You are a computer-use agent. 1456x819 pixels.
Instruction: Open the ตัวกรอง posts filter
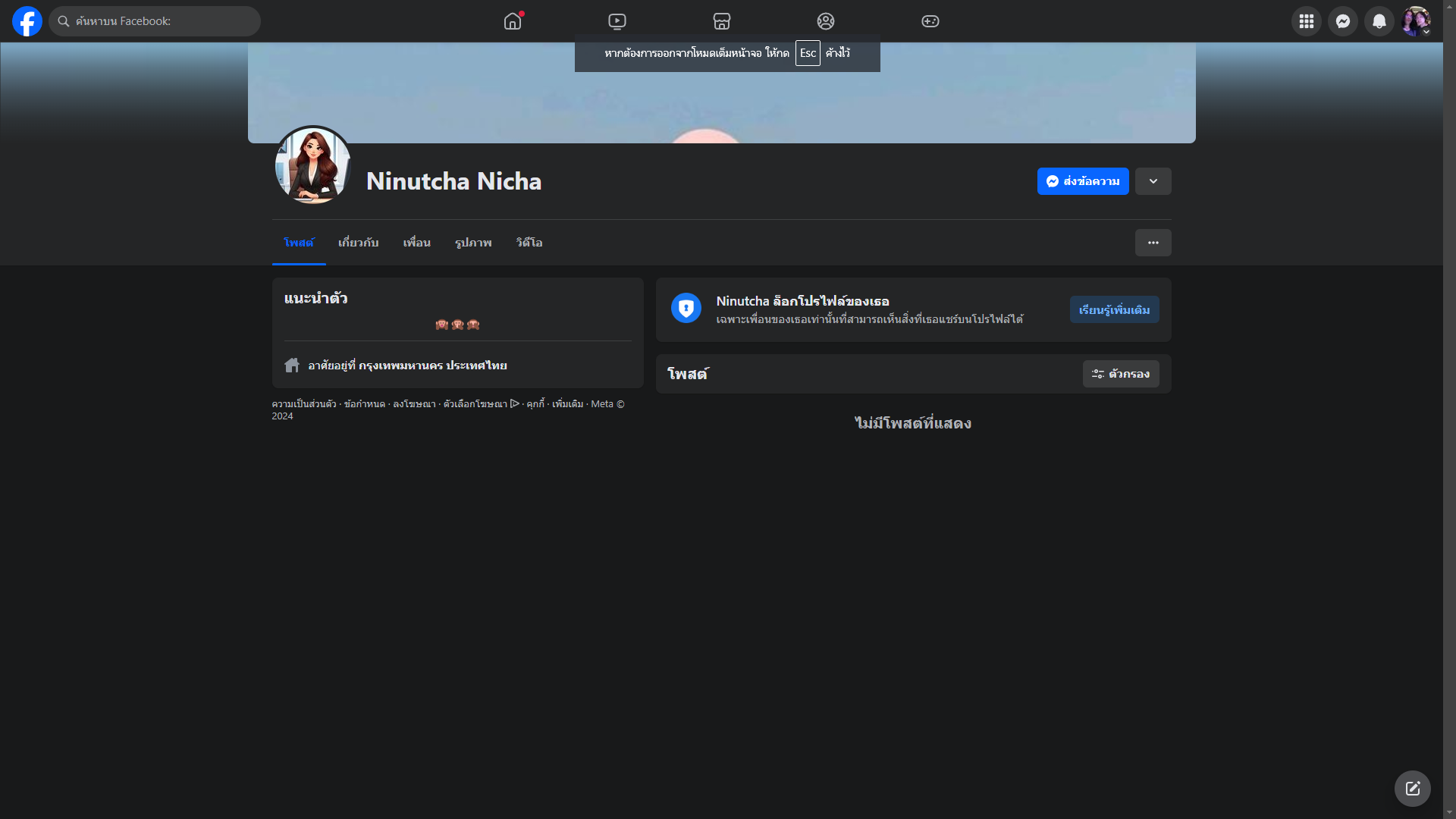(x=1120, y=374)
